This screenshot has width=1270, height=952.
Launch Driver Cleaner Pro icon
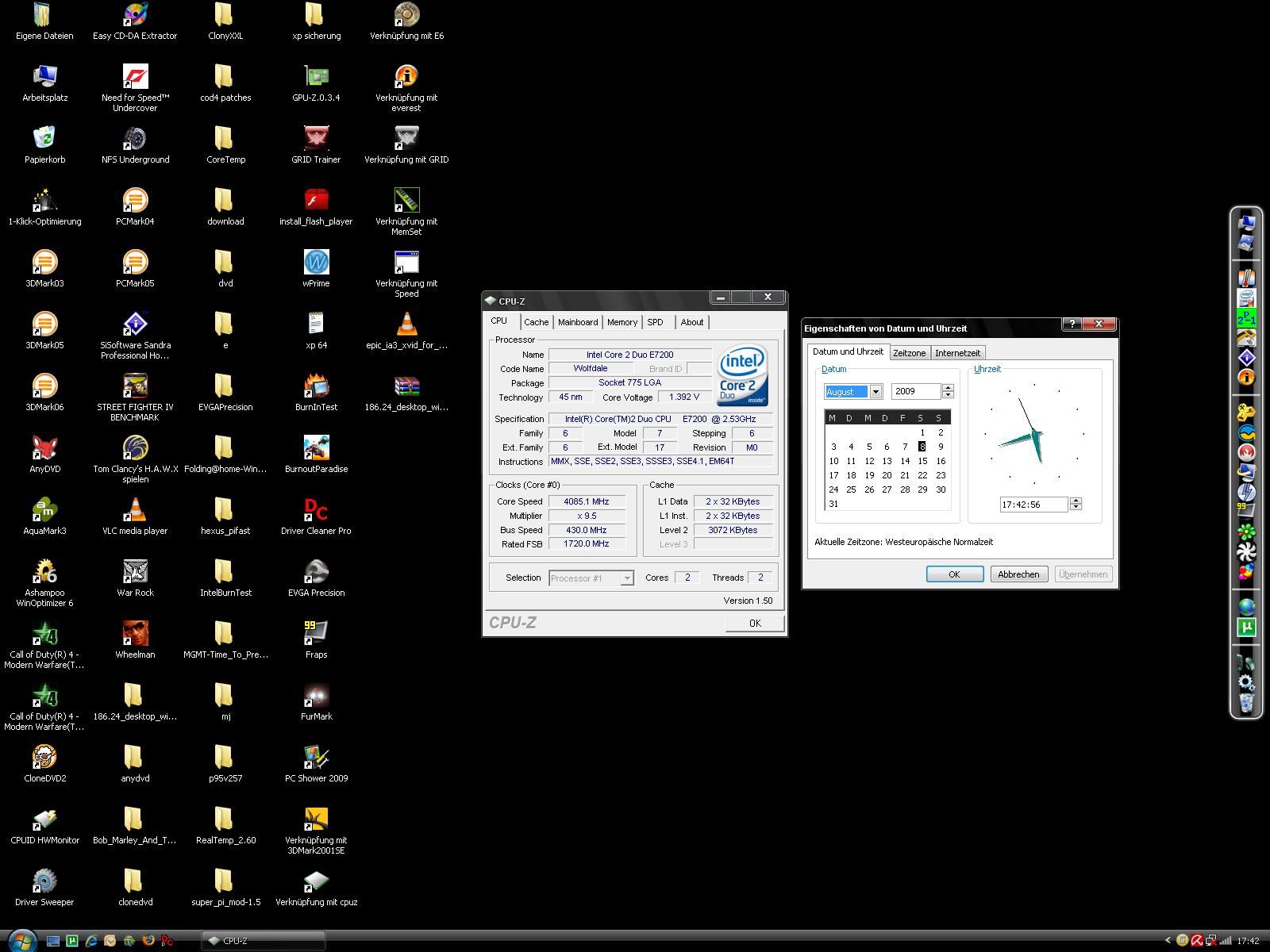(x=316, y=516)
